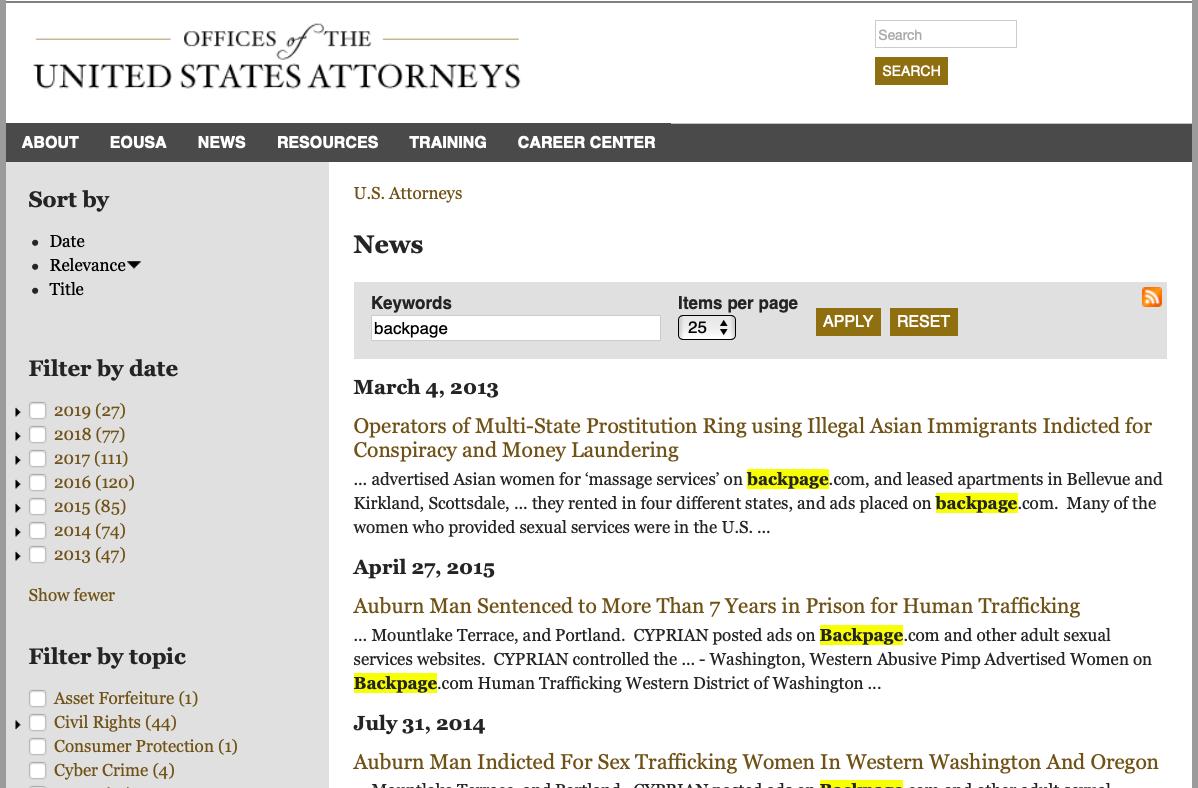Screen dimensions: 1198x788
Task: Open the Items per page dropdown
Action: (707, 328)
